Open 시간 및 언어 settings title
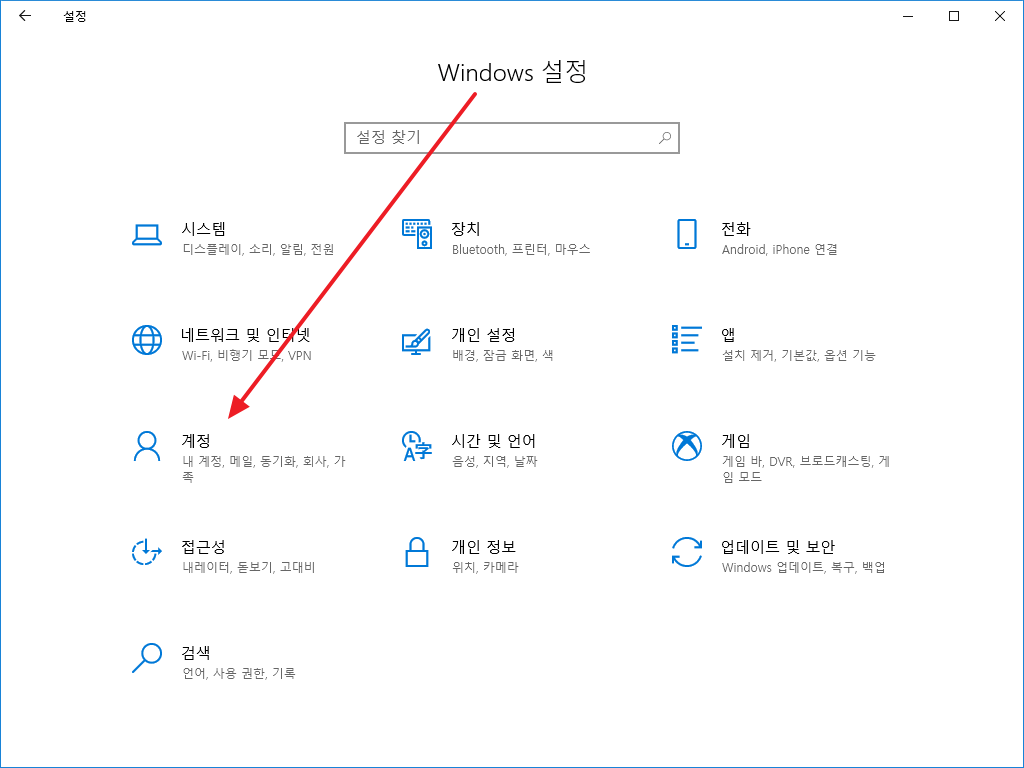The image size is (1024, 768). click(494, 441)
